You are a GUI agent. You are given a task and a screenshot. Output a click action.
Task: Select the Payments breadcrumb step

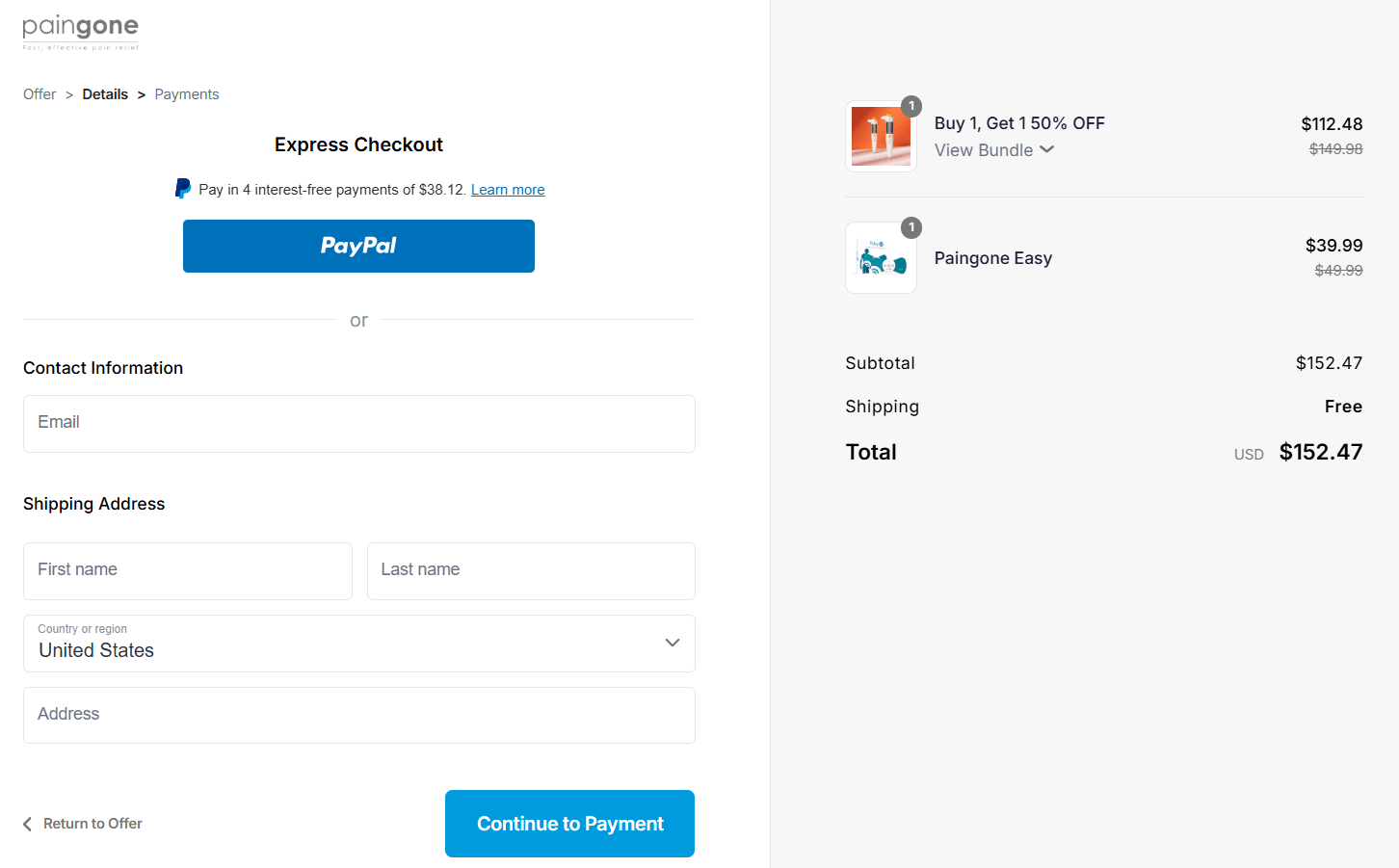[186, 93]
